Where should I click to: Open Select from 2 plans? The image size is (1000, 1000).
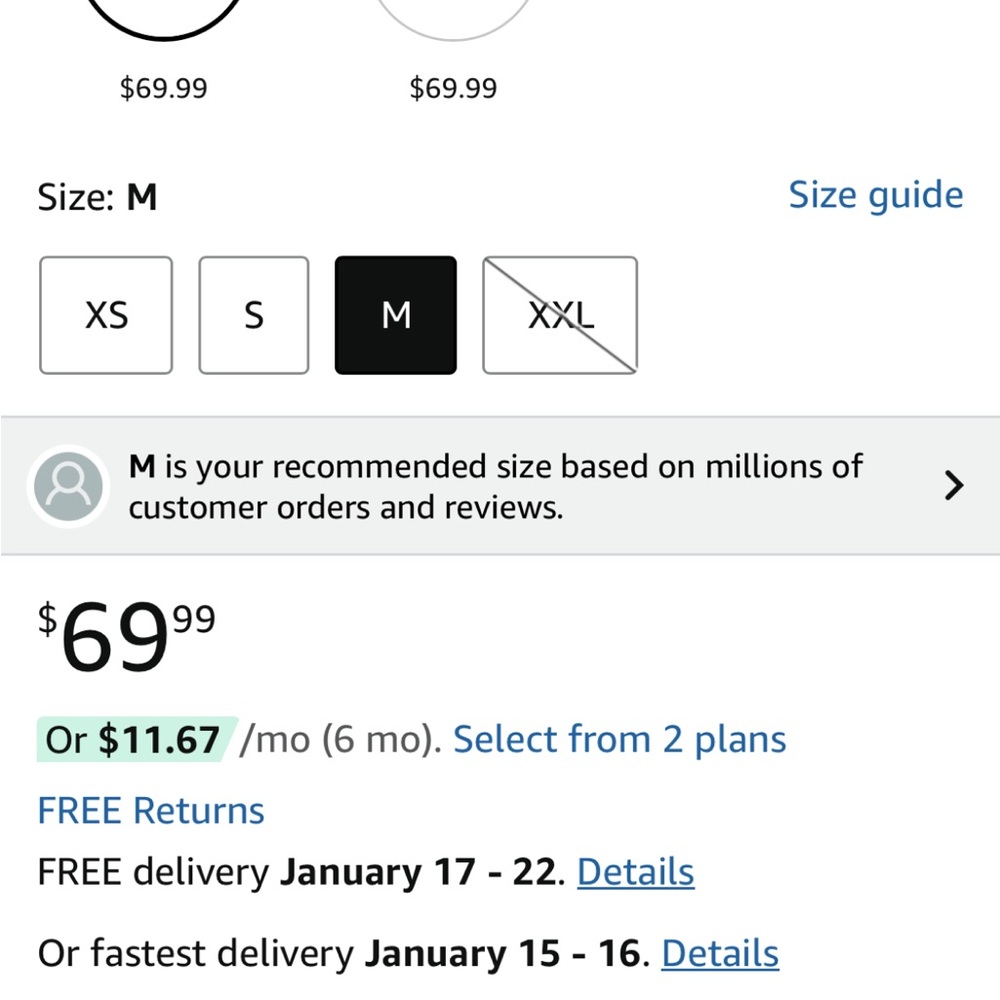[x=619, y=740]
